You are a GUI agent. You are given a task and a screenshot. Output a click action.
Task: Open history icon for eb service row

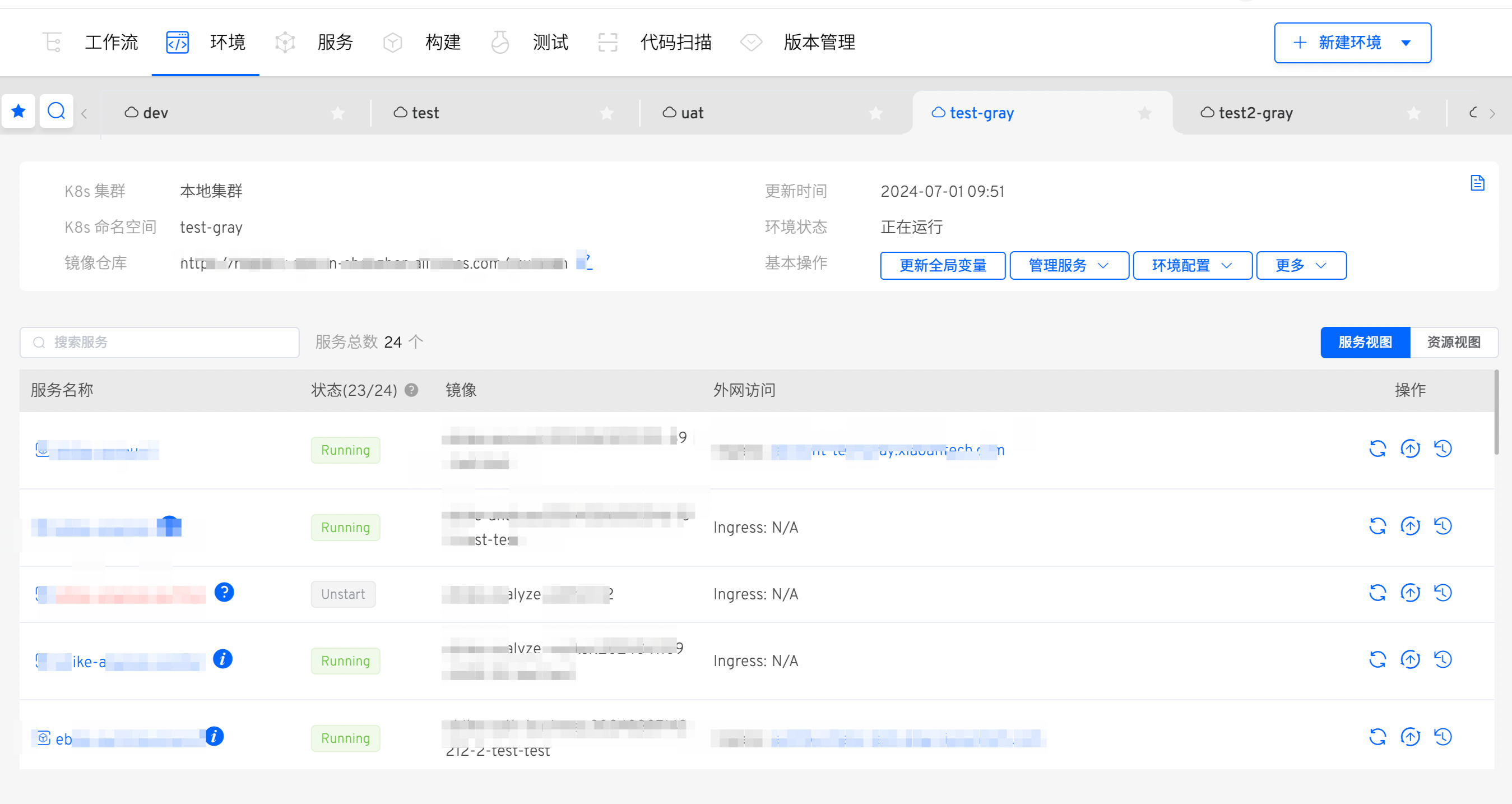(1443, 737)
